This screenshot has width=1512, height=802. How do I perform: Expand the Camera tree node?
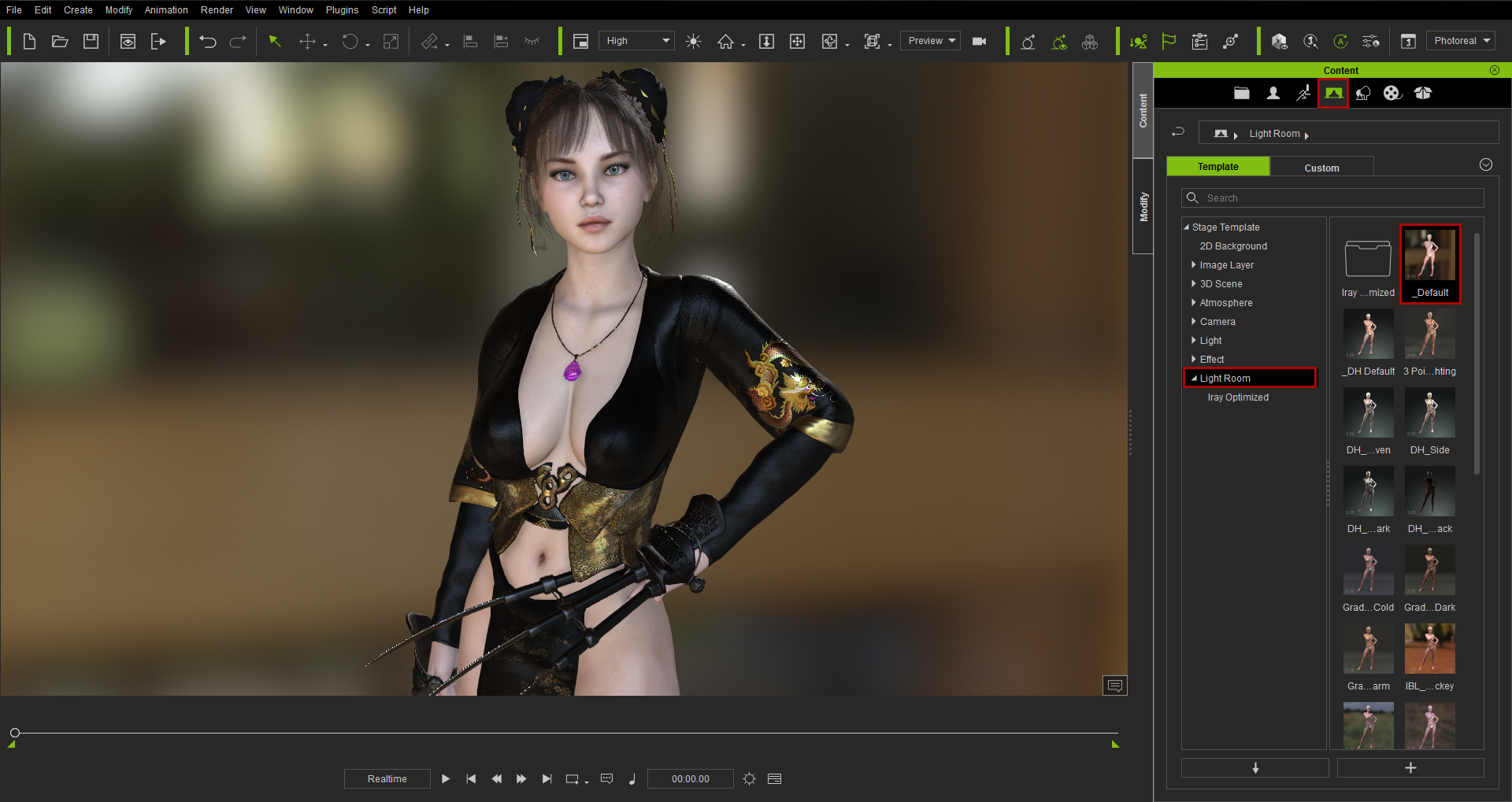(x=1194, y=322)
